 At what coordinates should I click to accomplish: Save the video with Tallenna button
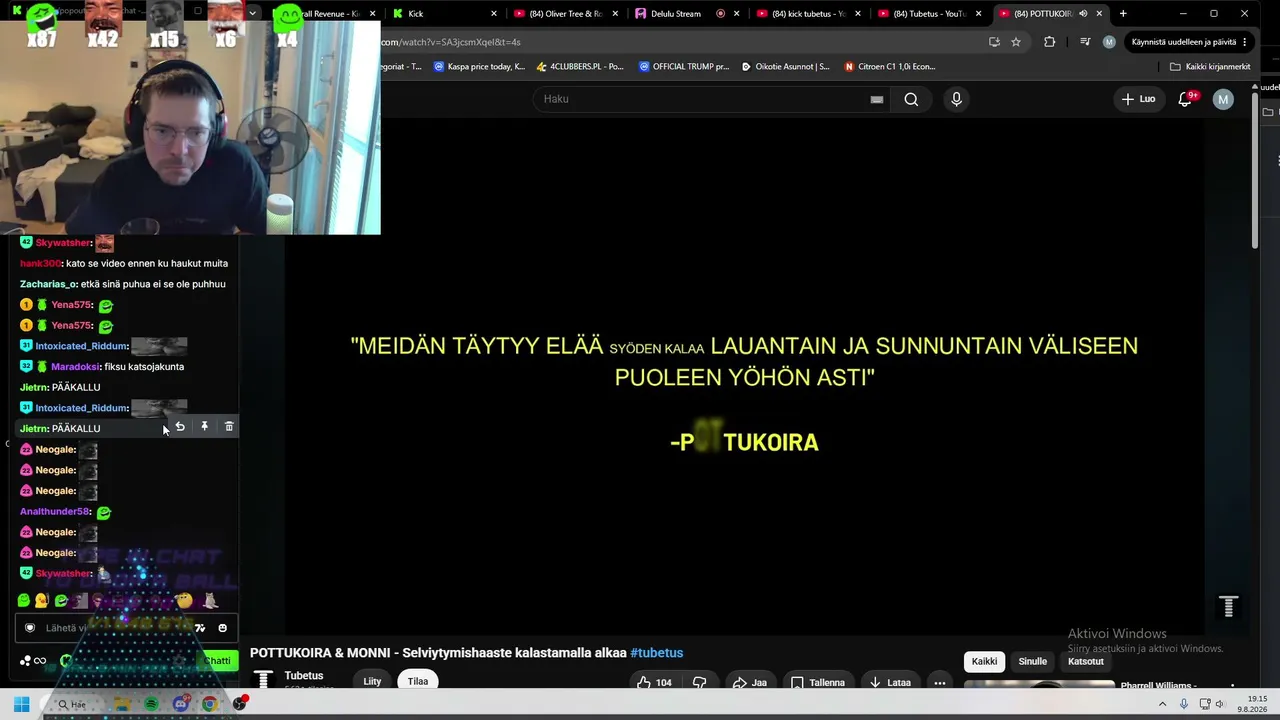point(818,683)
